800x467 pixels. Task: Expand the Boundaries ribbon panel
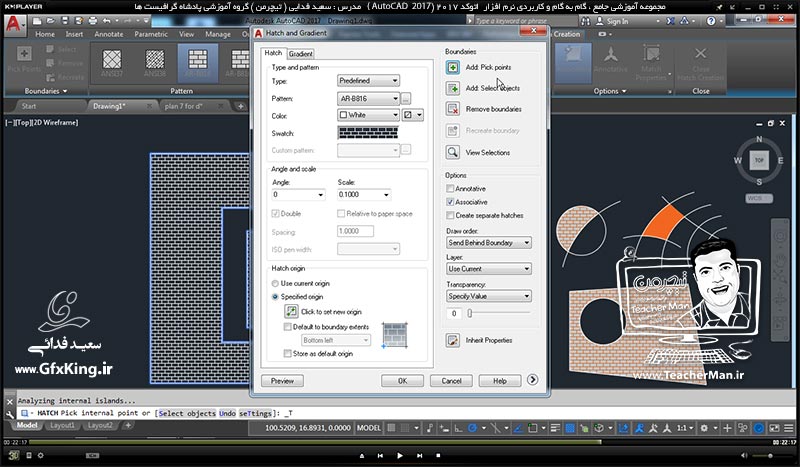(x=46, y=91)
